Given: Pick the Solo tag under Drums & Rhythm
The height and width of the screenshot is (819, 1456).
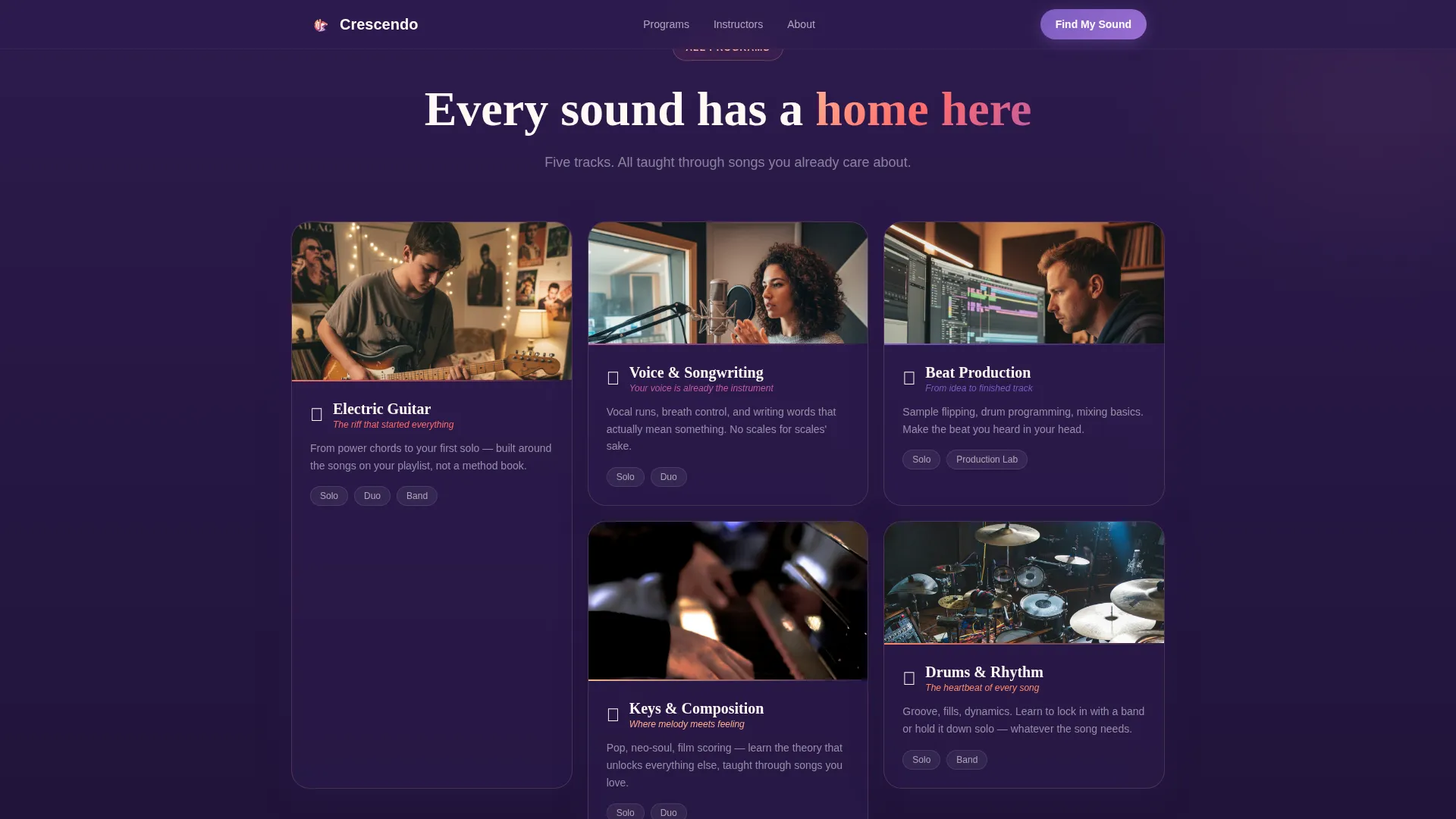Looking at the screenshot, I should tap(921, 760).
